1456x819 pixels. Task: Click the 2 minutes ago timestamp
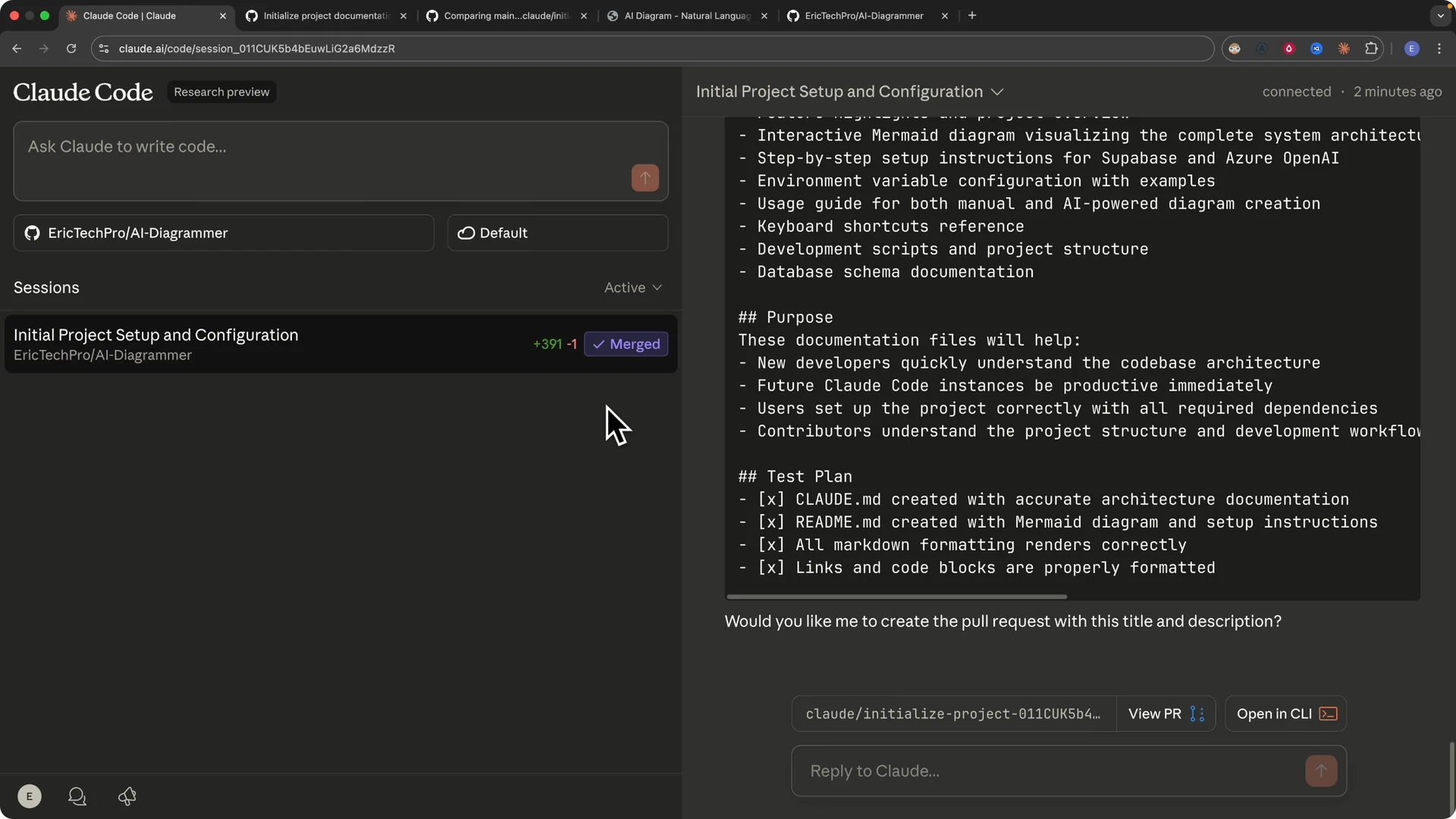coord(1398,92)
